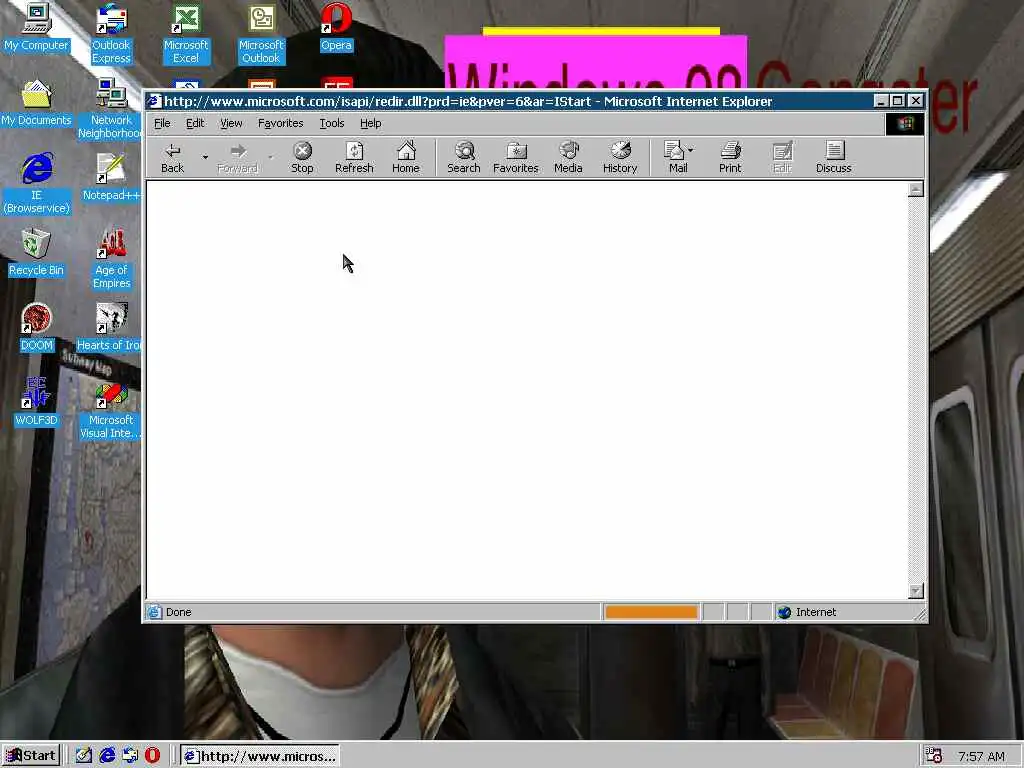This screenshot has width=1024, height=768.
Task: Open the File menu
Action: click(x=162, y=123)
